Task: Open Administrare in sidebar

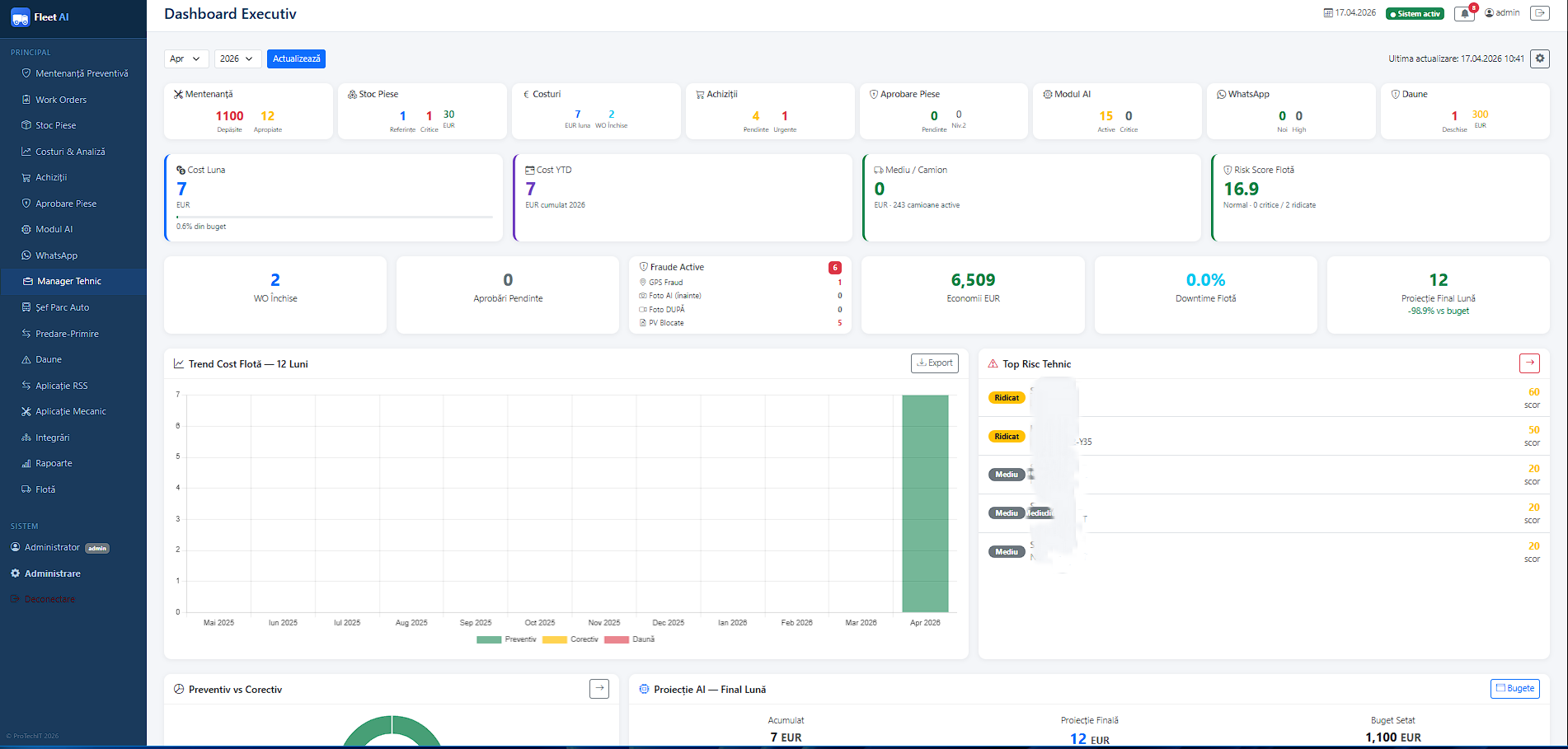Action: click(73, 573)
